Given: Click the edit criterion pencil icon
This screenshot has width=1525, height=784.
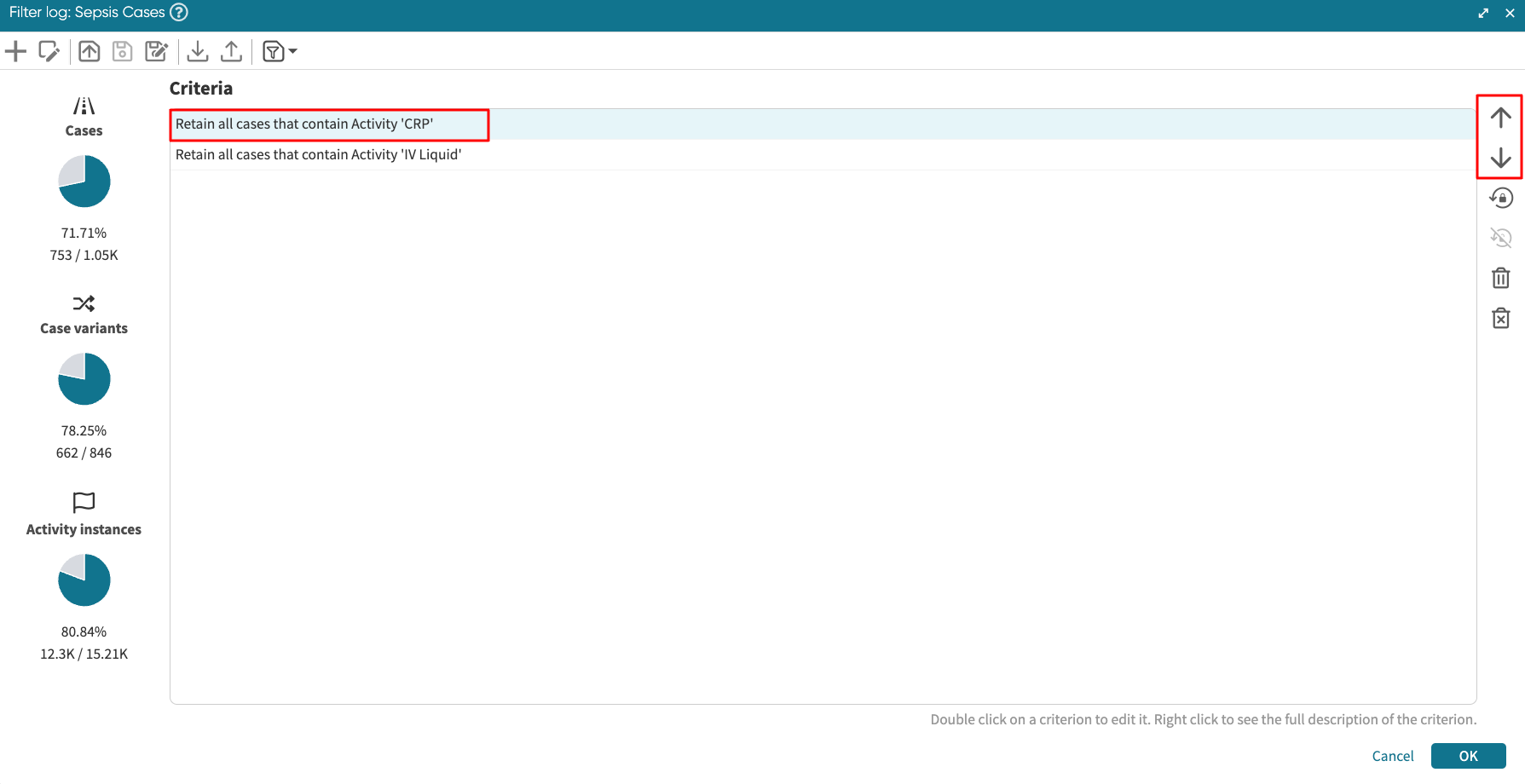Looking at the screenshot, I should [x=49, y=52].
